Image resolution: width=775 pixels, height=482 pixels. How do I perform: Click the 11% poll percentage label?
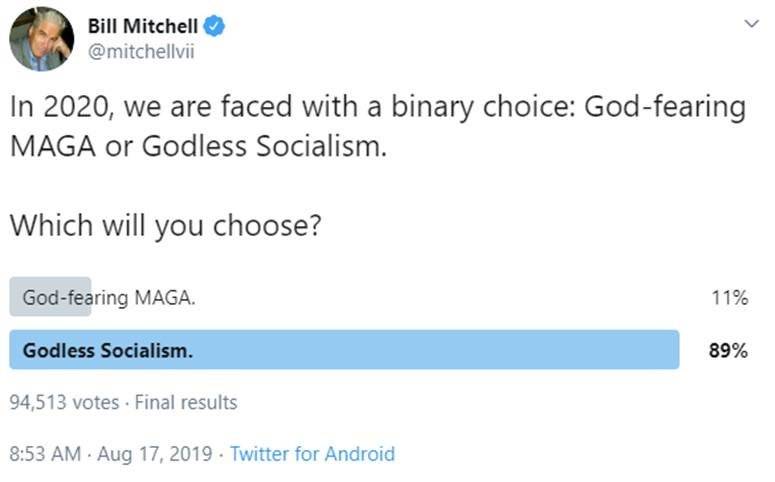tap(730, 298)
